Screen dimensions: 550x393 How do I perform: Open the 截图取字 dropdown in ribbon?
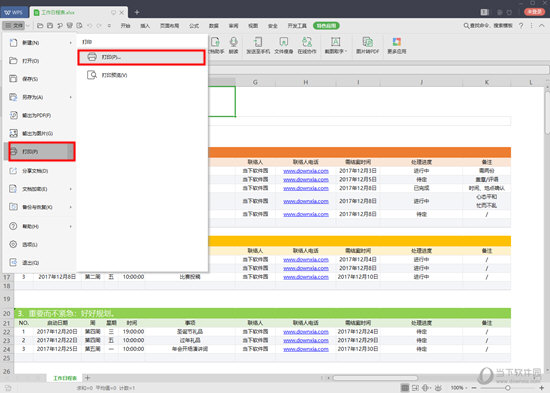pos(336,45)
